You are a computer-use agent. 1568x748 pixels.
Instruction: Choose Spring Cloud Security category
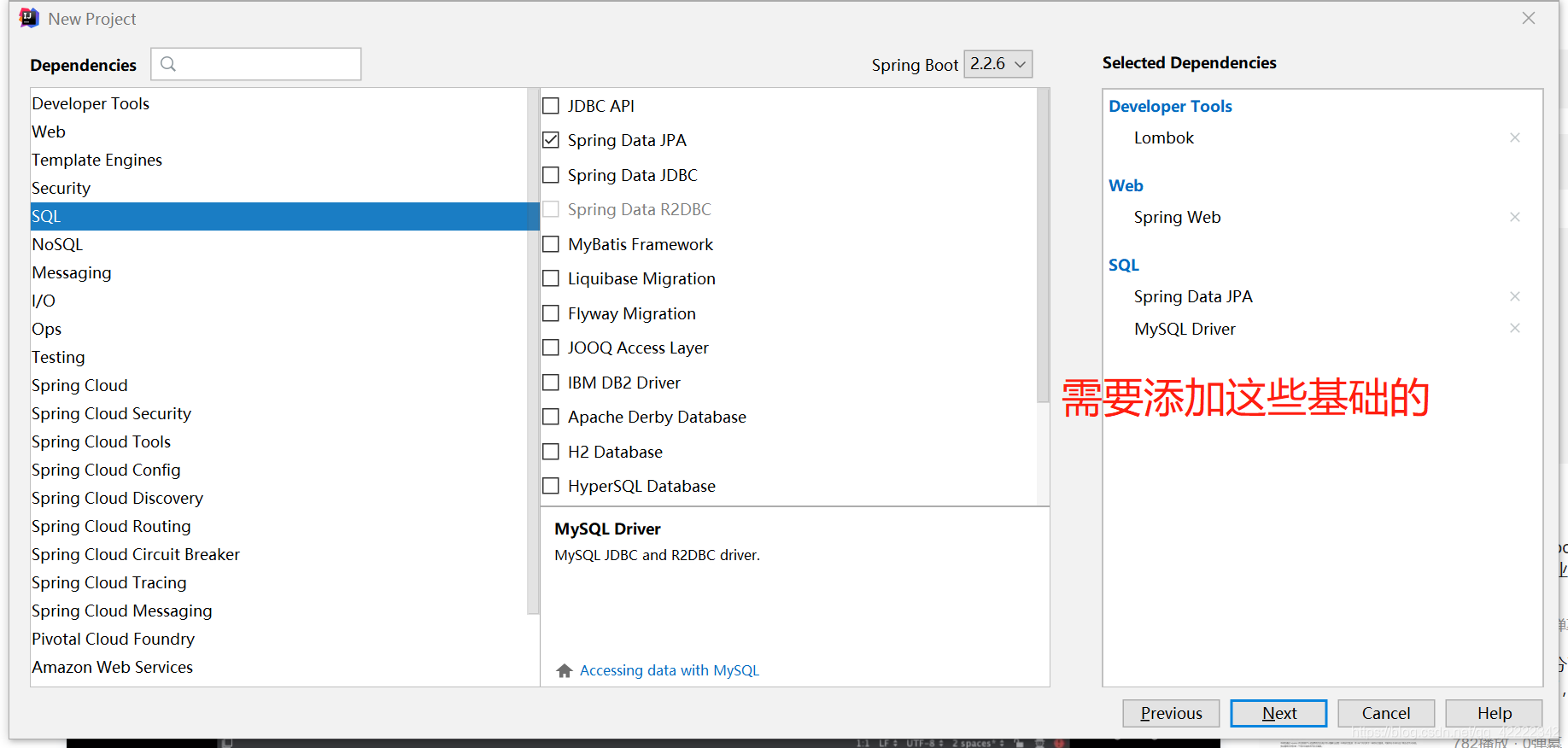click(x=278, y=413)
